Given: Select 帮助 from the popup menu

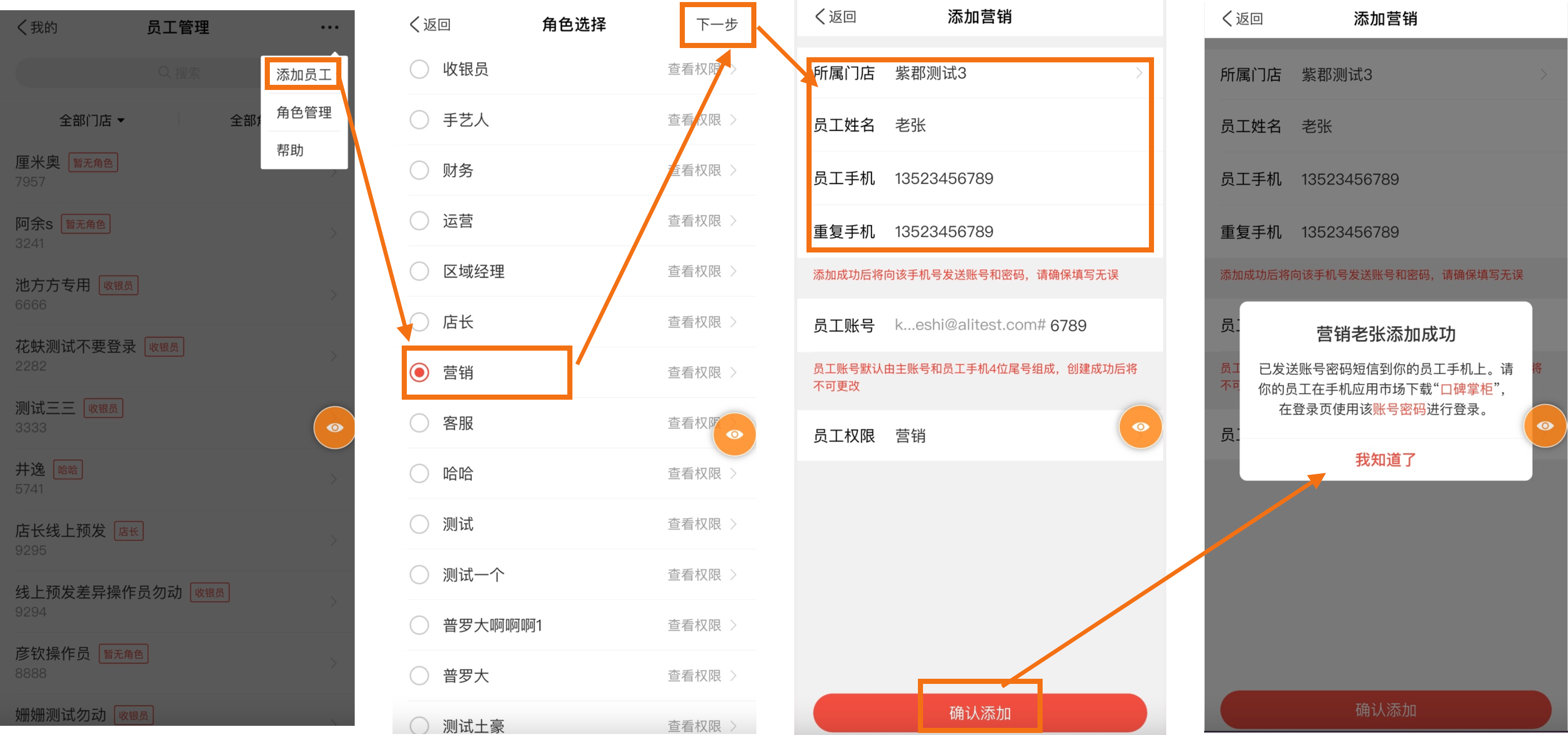Looking at the screenshot, I should [290, 150].
